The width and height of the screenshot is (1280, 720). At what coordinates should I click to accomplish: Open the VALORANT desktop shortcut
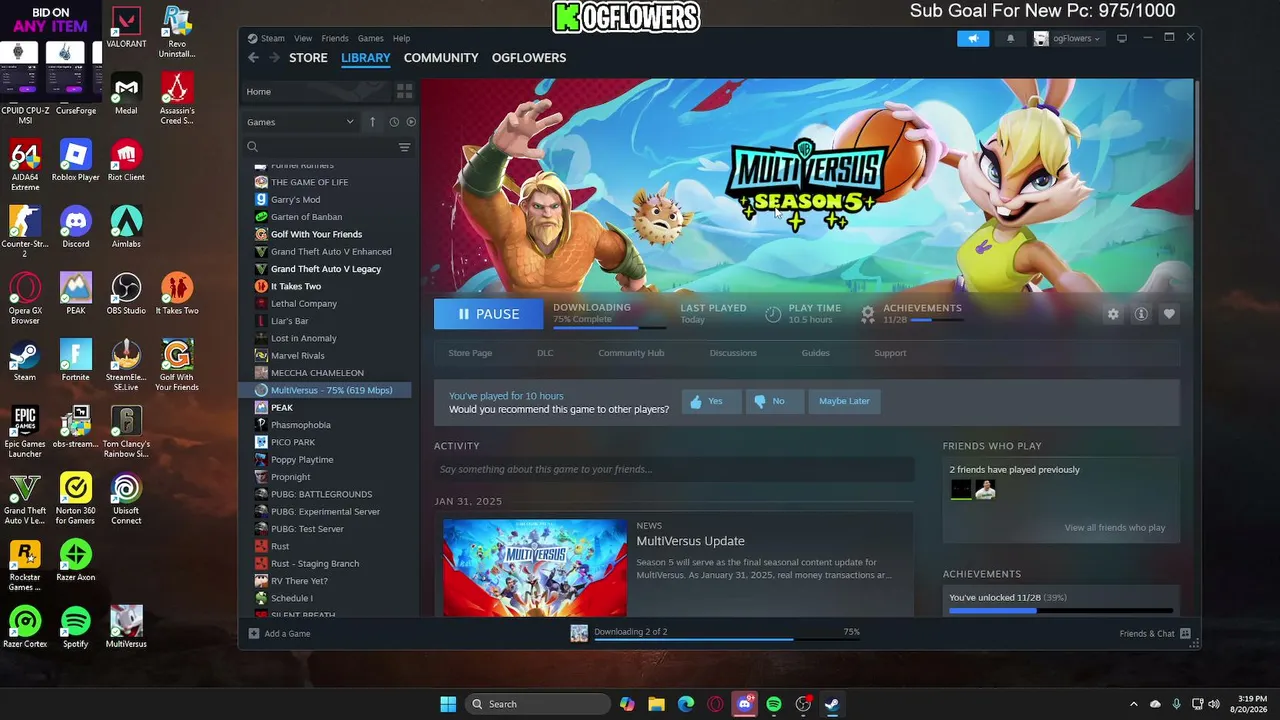tap(126, 28)
